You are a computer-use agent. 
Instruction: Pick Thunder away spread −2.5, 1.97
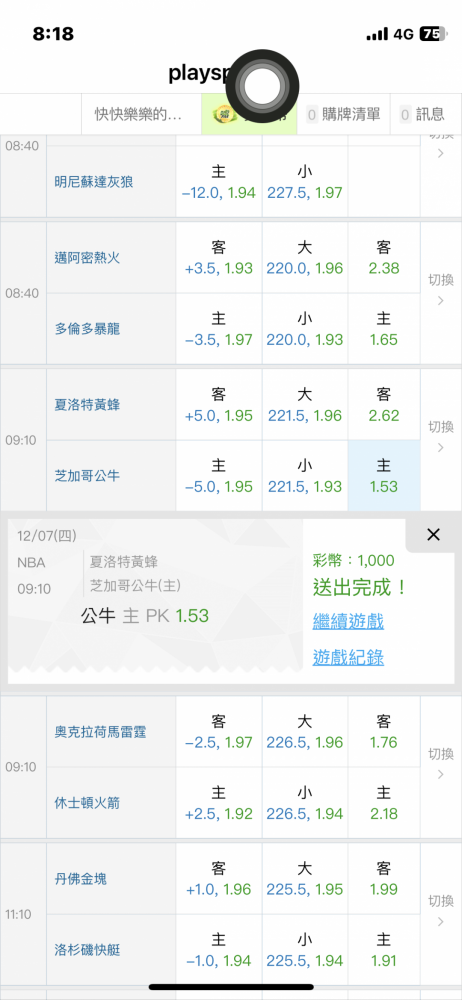219,732
